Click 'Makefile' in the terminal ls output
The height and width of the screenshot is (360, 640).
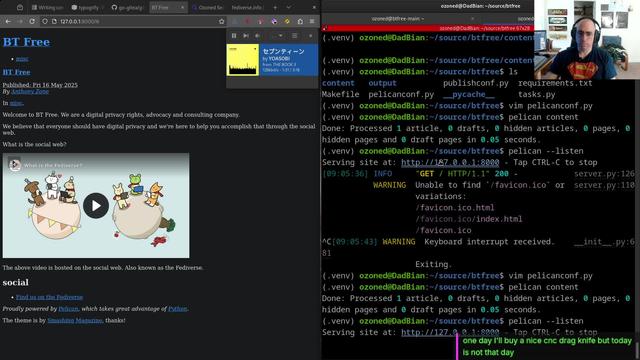[340, 94]
